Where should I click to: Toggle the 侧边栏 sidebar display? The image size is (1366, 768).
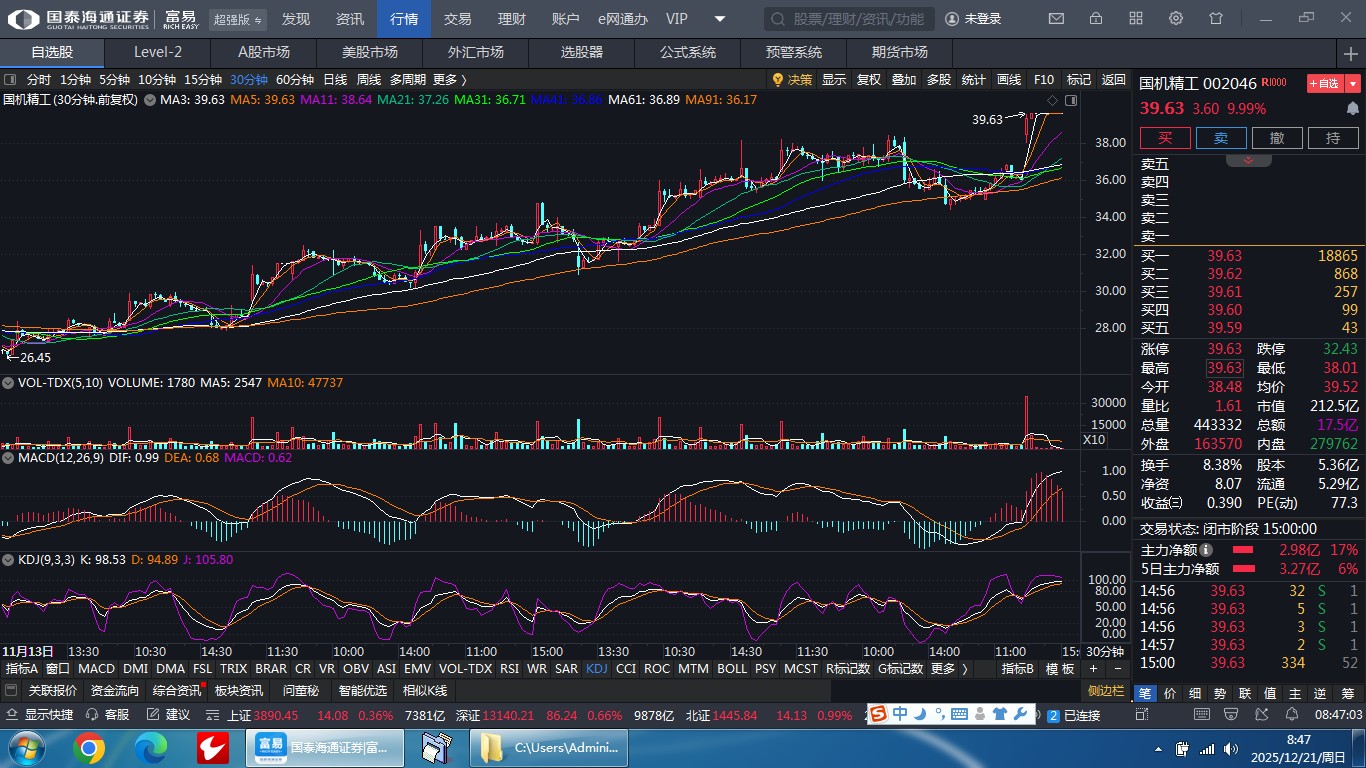(x=1106, y=691)
